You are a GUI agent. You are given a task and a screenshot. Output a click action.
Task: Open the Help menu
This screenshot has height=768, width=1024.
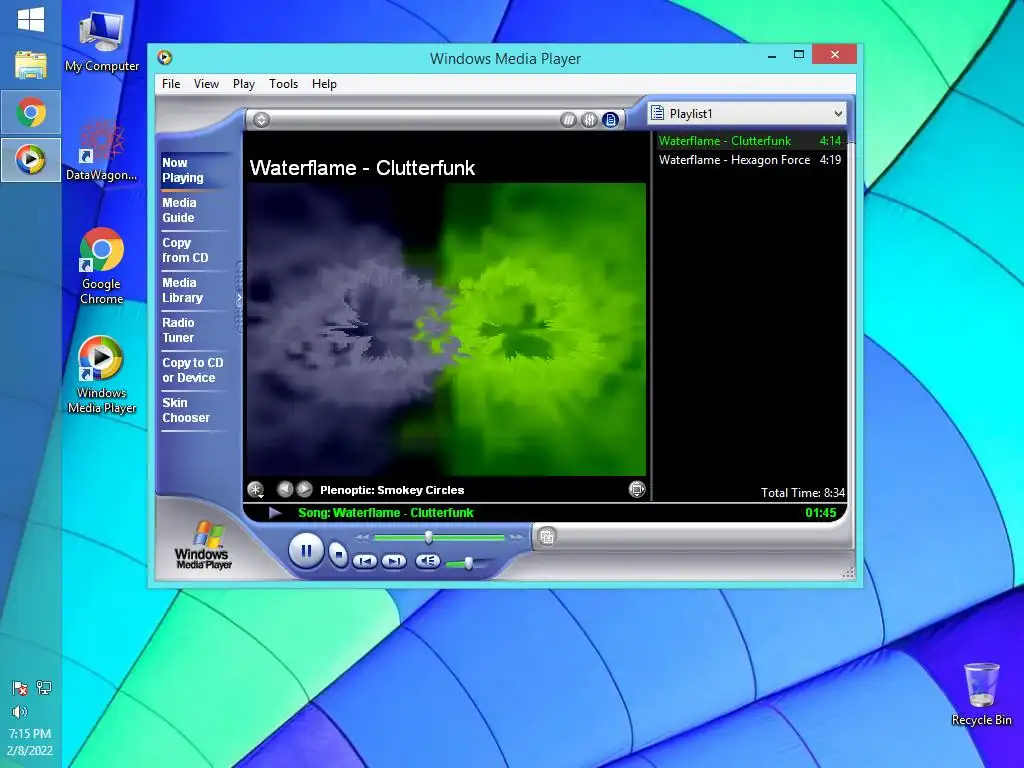pyautogui.click(x=324, y=84)
